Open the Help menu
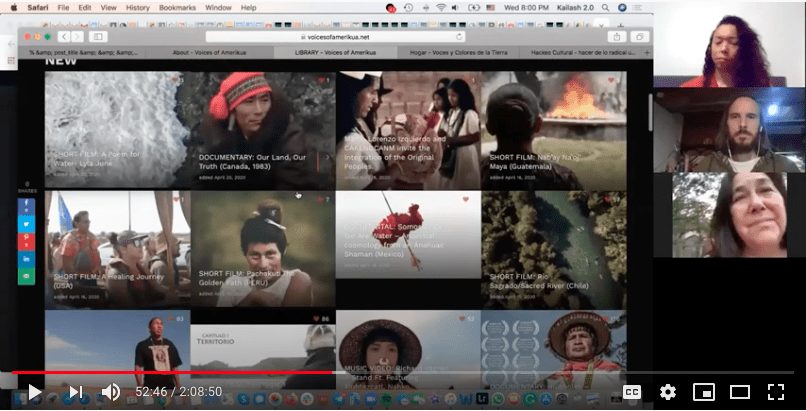The image size is (806, 411). tap(248, 8)
